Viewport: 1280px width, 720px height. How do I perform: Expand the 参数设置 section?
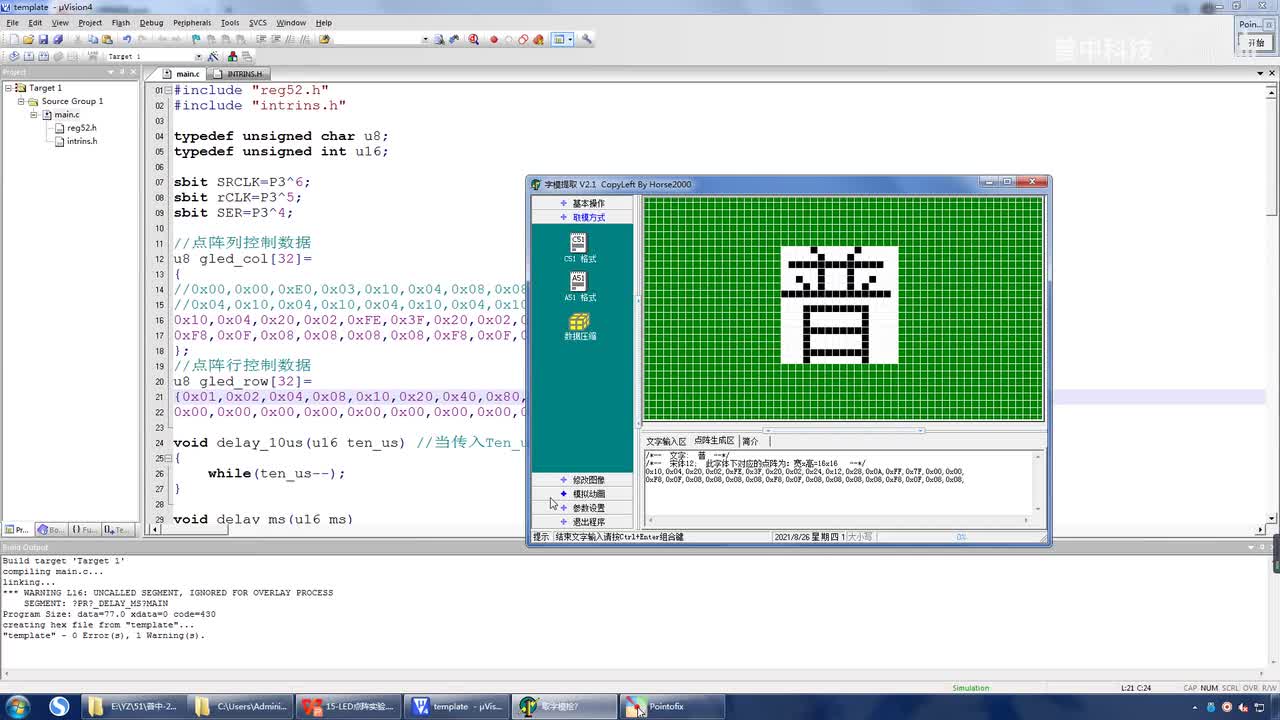click(x=582, y=508)
